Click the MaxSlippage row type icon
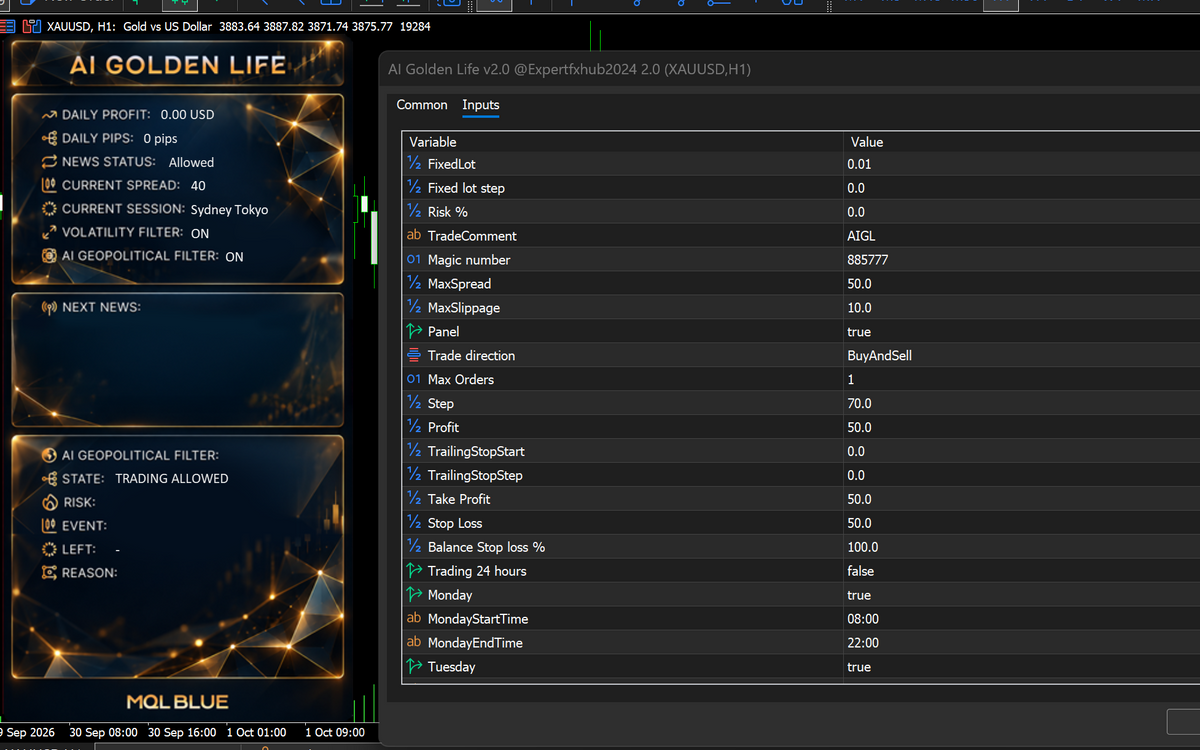The image size is (1200, 750). 414,307
